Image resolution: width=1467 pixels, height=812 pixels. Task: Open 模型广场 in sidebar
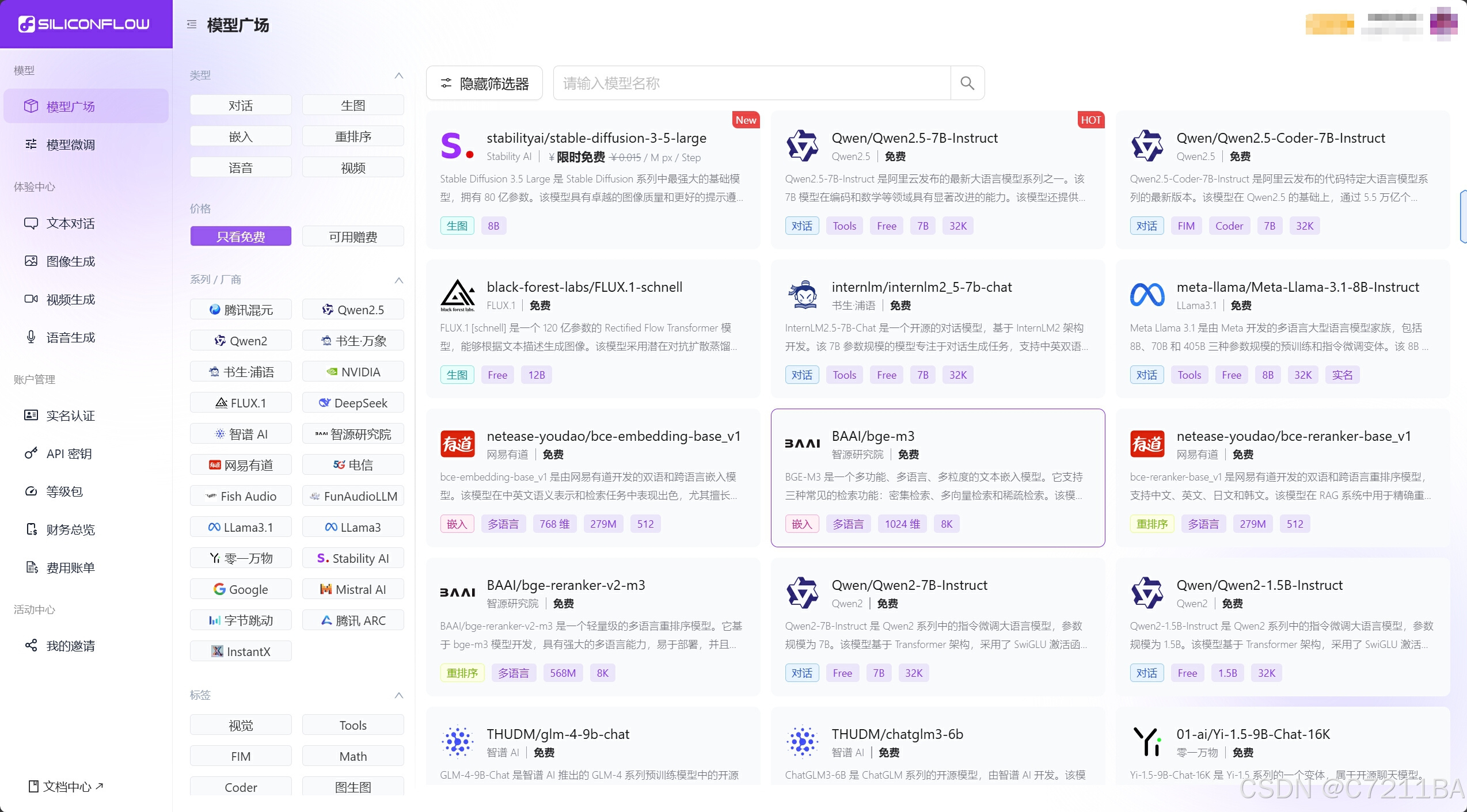(86, 106)
